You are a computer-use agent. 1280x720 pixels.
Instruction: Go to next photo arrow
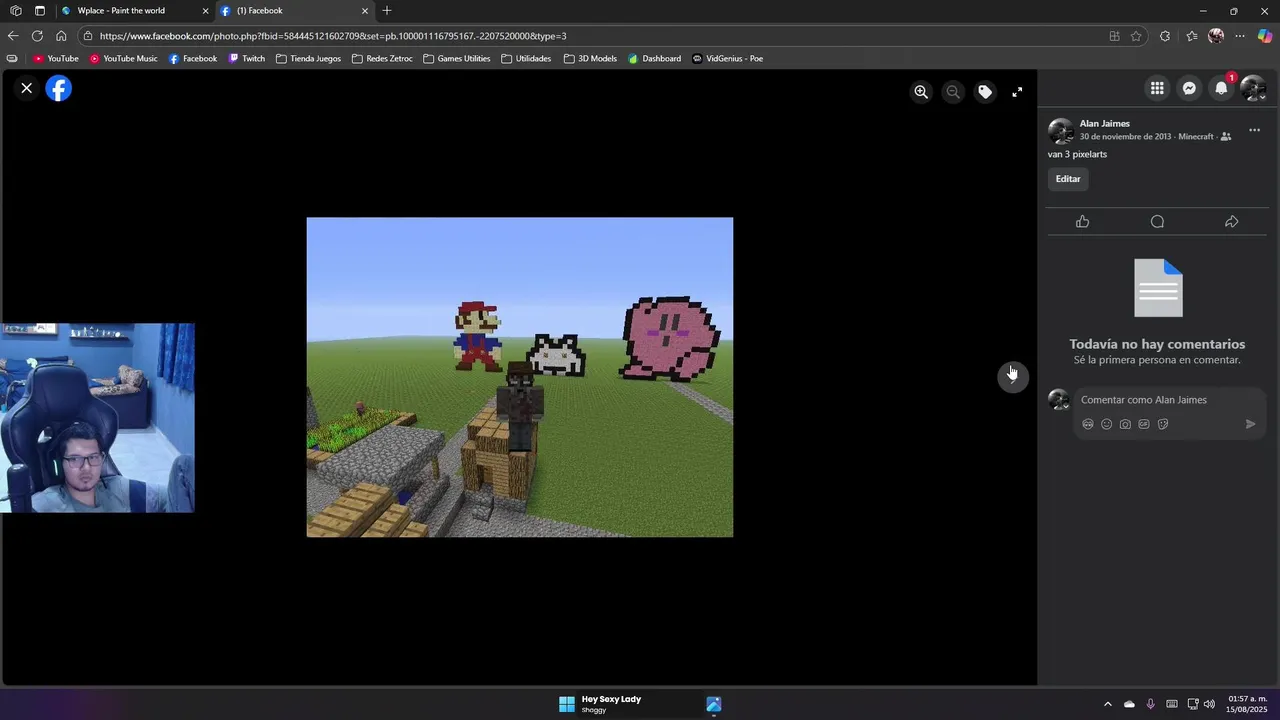point(1012,377)
